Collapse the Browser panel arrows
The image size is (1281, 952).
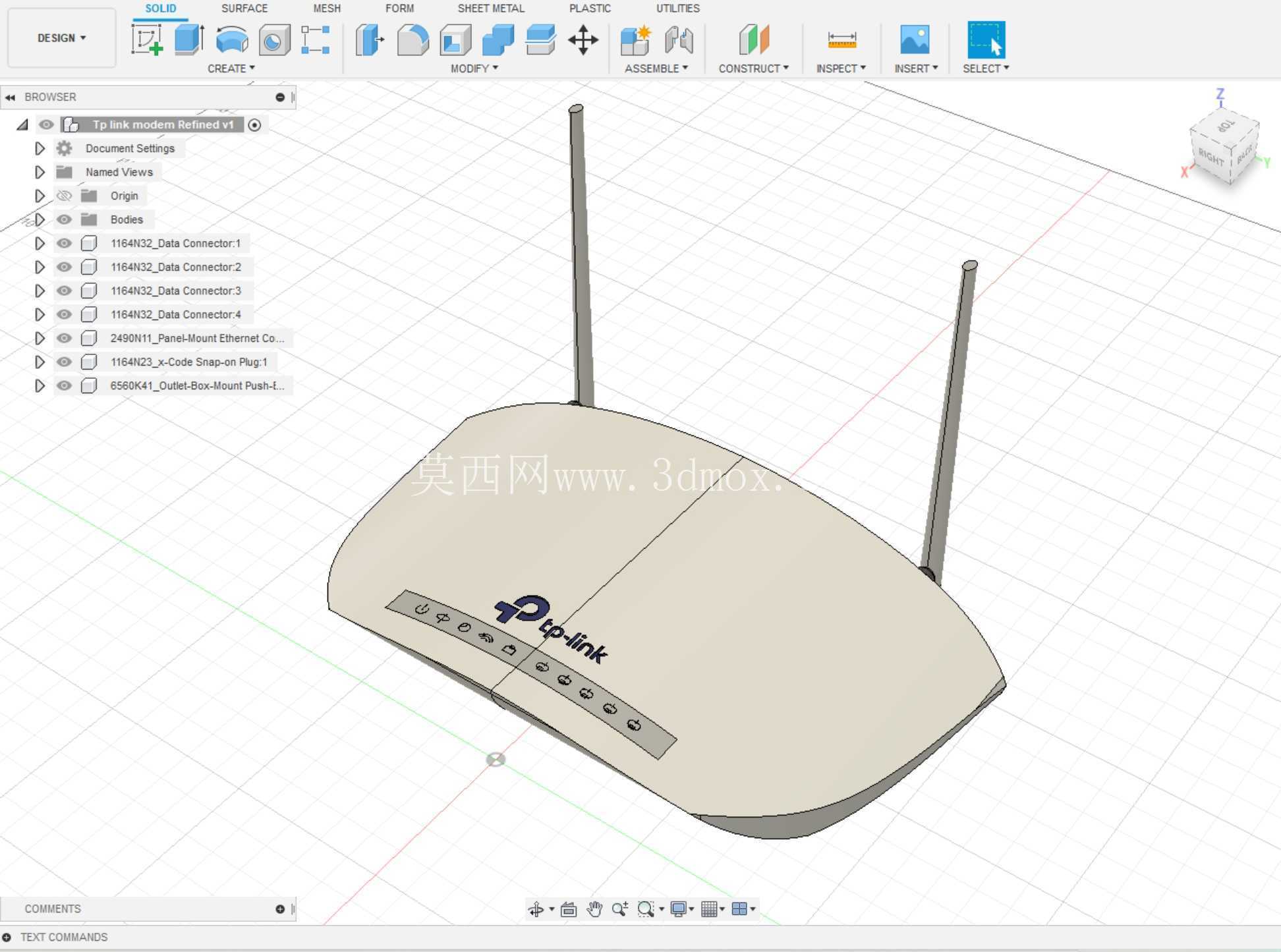tap(10, 98)
